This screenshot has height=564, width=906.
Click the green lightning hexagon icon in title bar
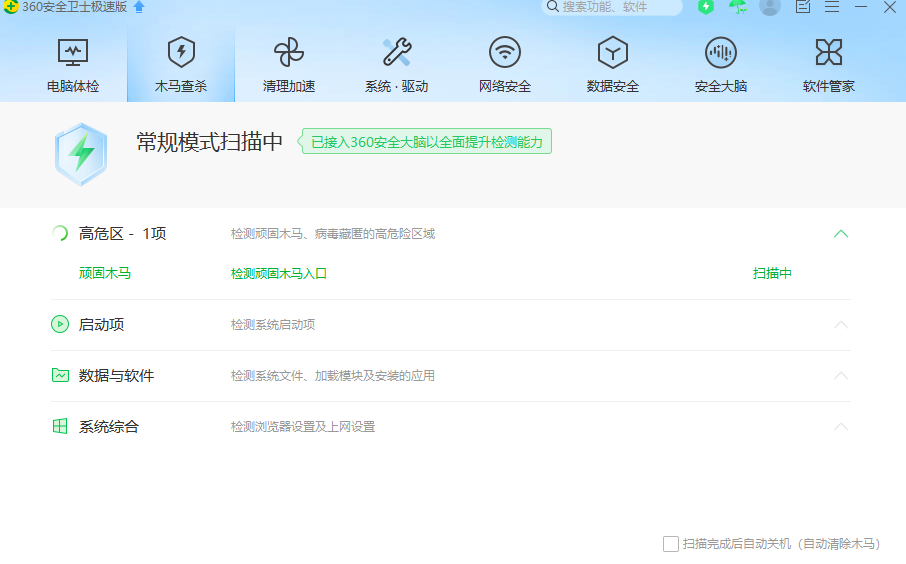point(706,7)
